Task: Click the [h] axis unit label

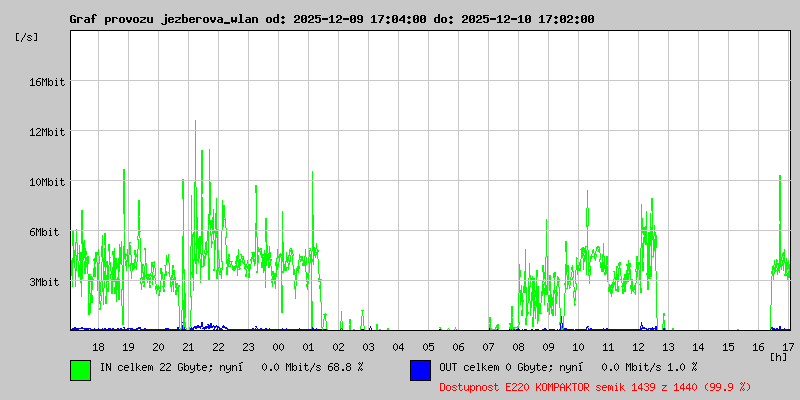Action: pyautogui.click(x=779, y=357)
